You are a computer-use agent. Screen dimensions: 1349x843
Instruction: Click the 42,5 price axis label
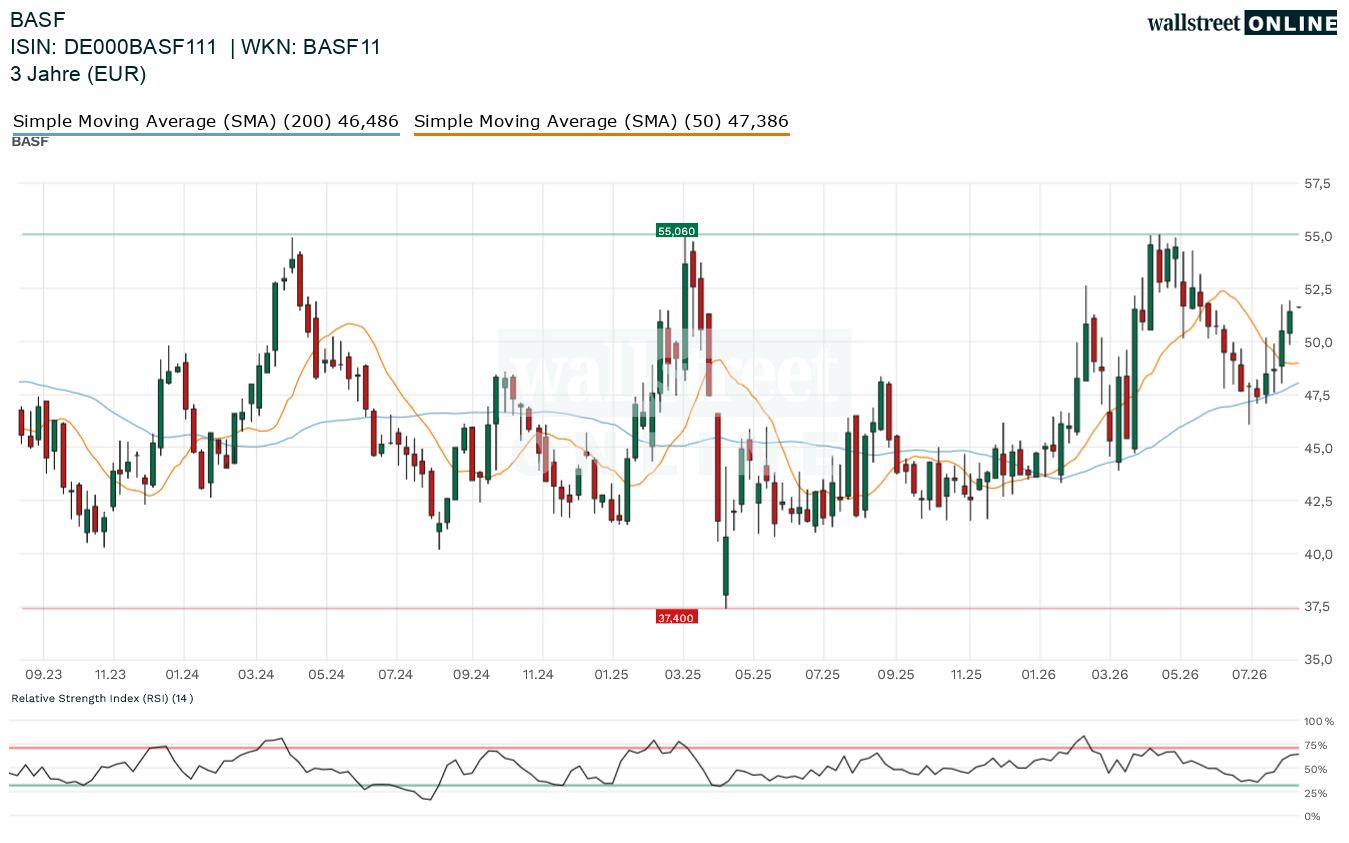click(x=1318, y=502)
